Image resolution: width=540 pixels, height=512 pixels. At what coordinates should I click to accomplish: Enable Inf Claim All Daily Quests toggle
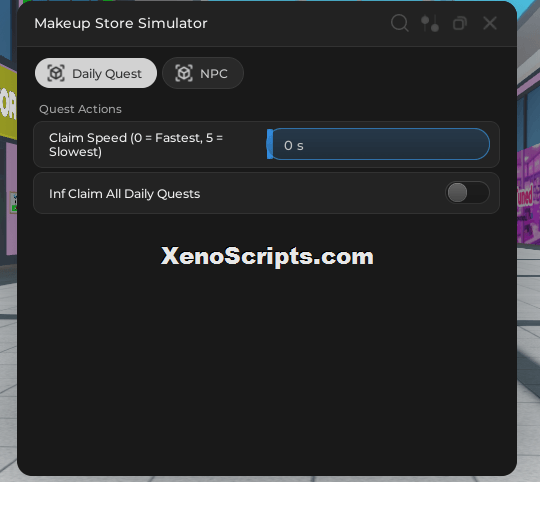click(467, 192)
